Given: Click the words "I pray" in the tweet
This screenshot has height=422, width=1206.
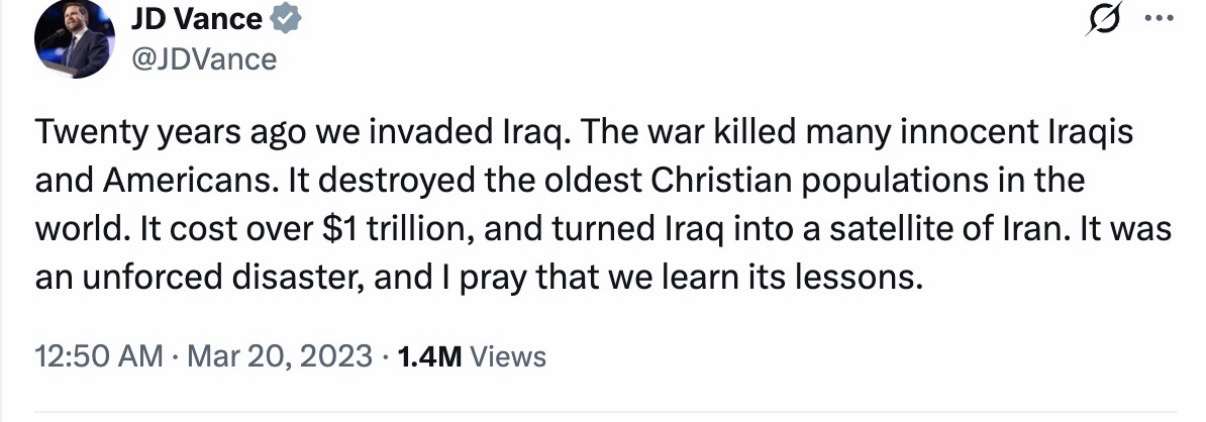Looking at the screenshot, I should tap(485, 277).
